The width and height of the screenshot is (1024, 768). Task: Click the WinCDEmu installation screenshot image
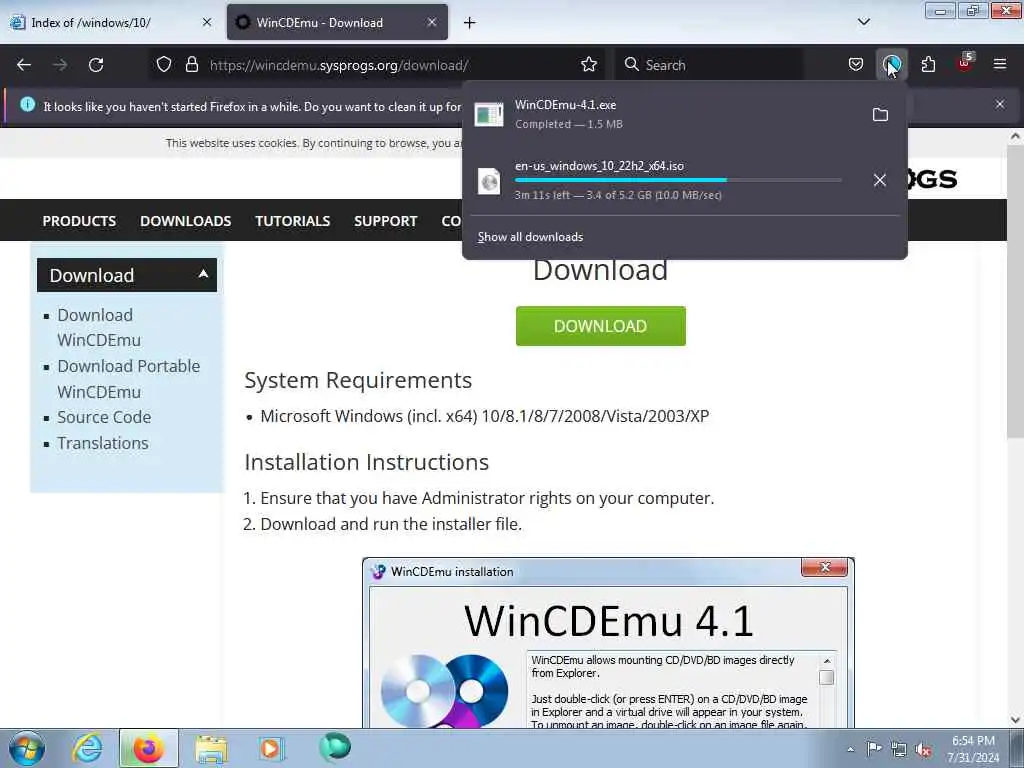pos(608,643)
